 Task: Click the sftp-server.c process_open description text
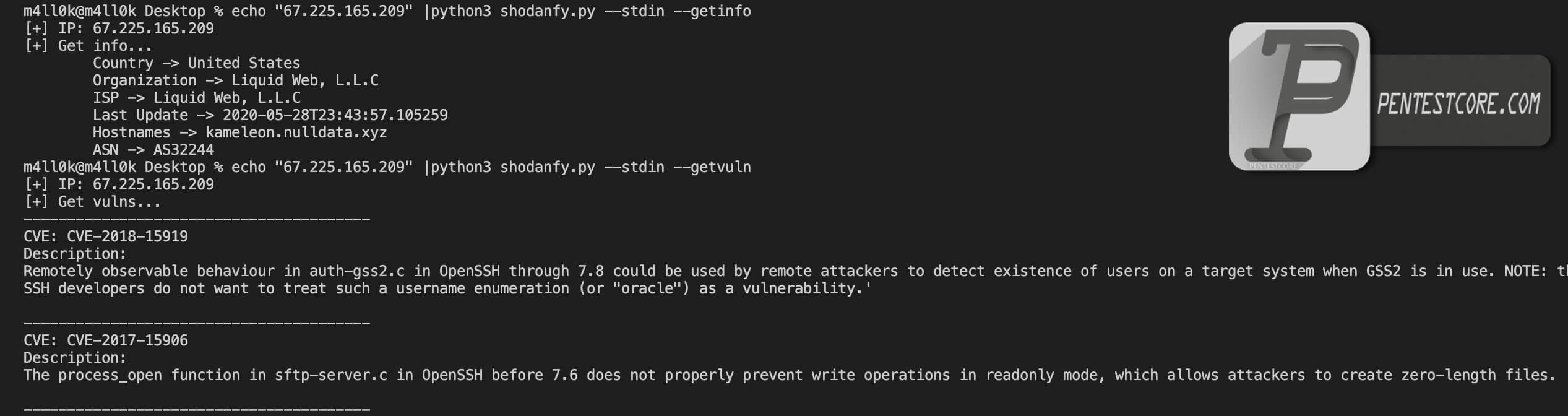(x=790, y=375)
